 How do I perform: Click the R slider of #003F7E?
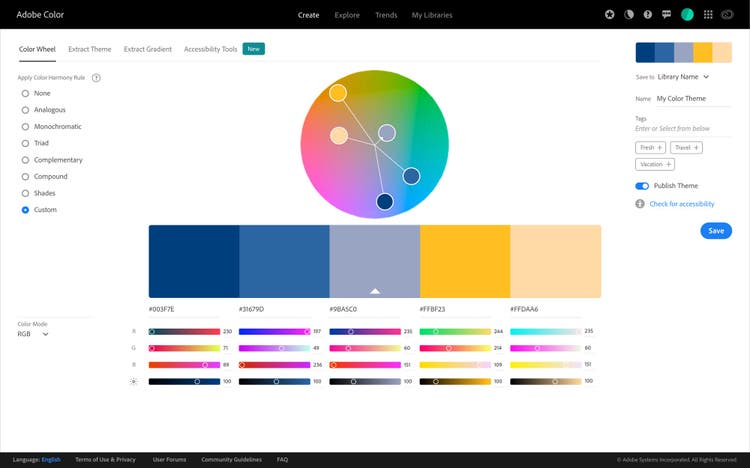point(184,331)
